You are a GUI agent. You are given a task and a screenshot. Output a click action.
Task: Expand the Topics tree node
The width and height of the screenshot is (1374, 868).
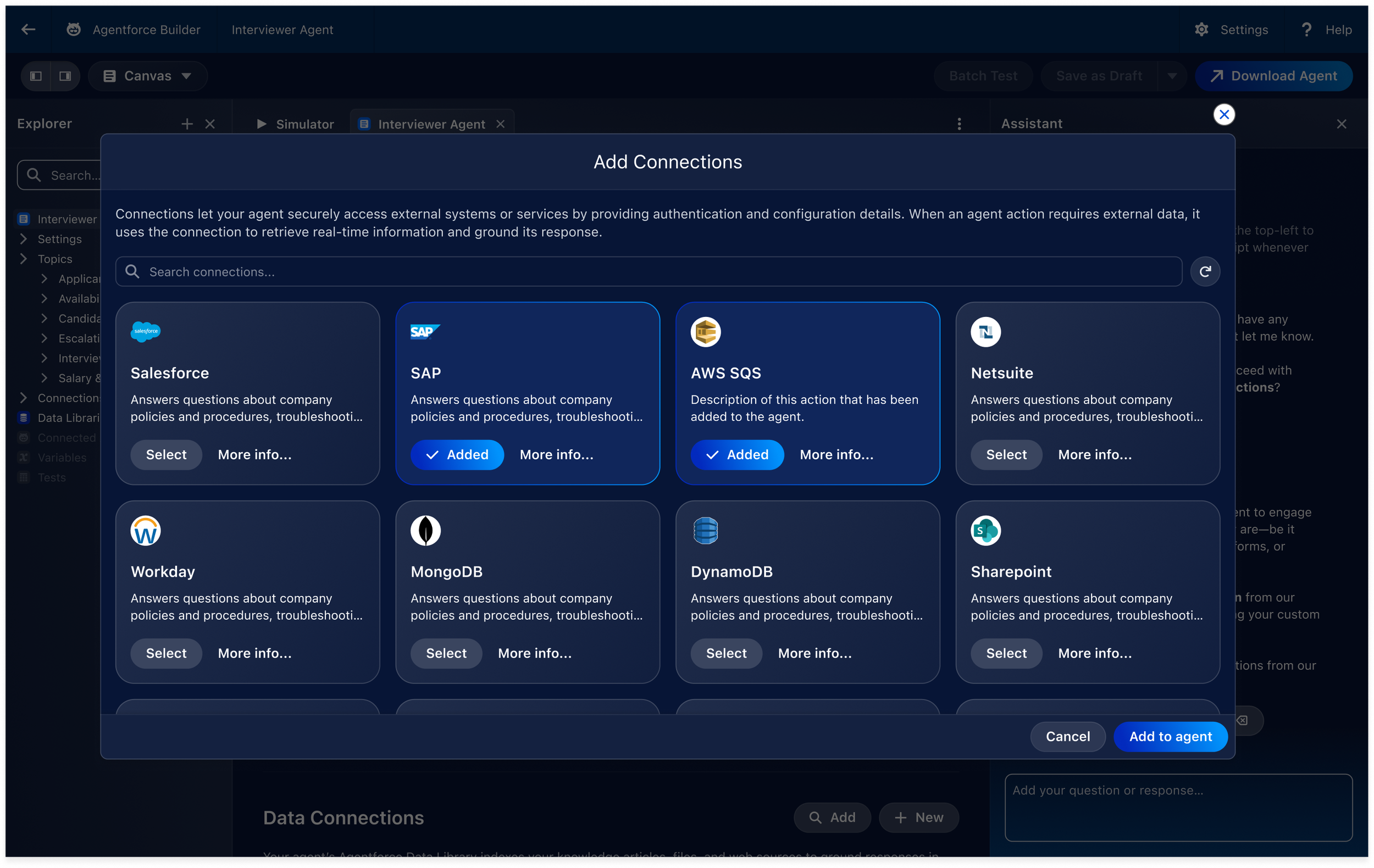click(24, 259)
